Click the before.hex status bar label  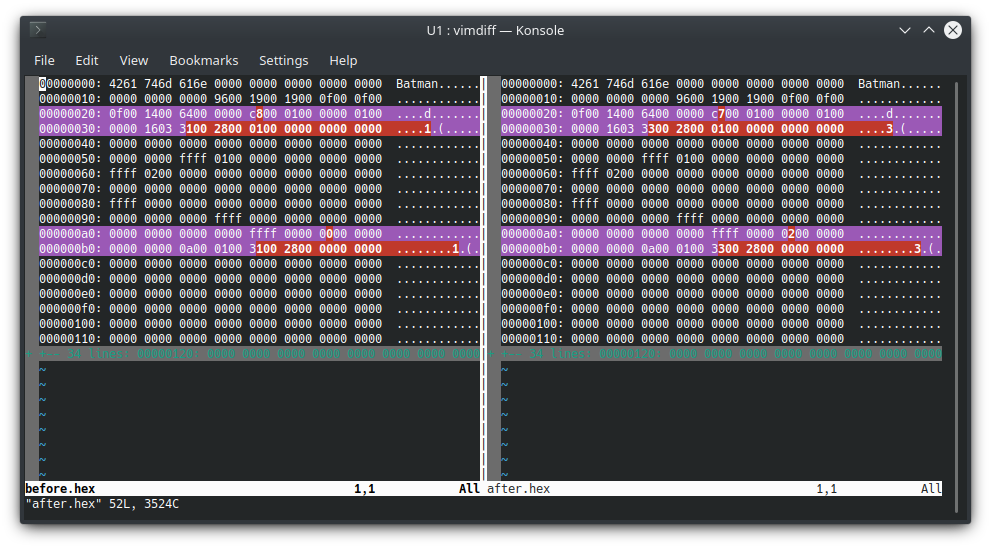click(x=60, y=489)
